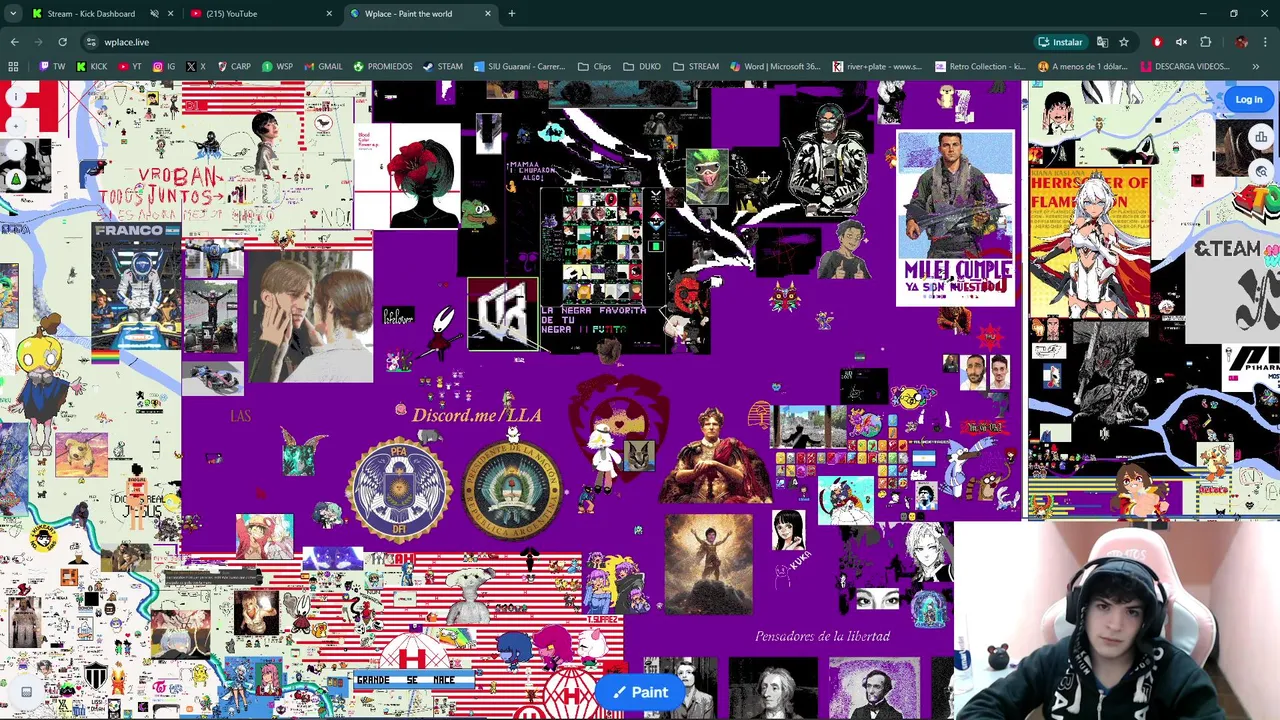Close the Wplace tab
This screenshot has height=720, width=1280.
(488, 14)
